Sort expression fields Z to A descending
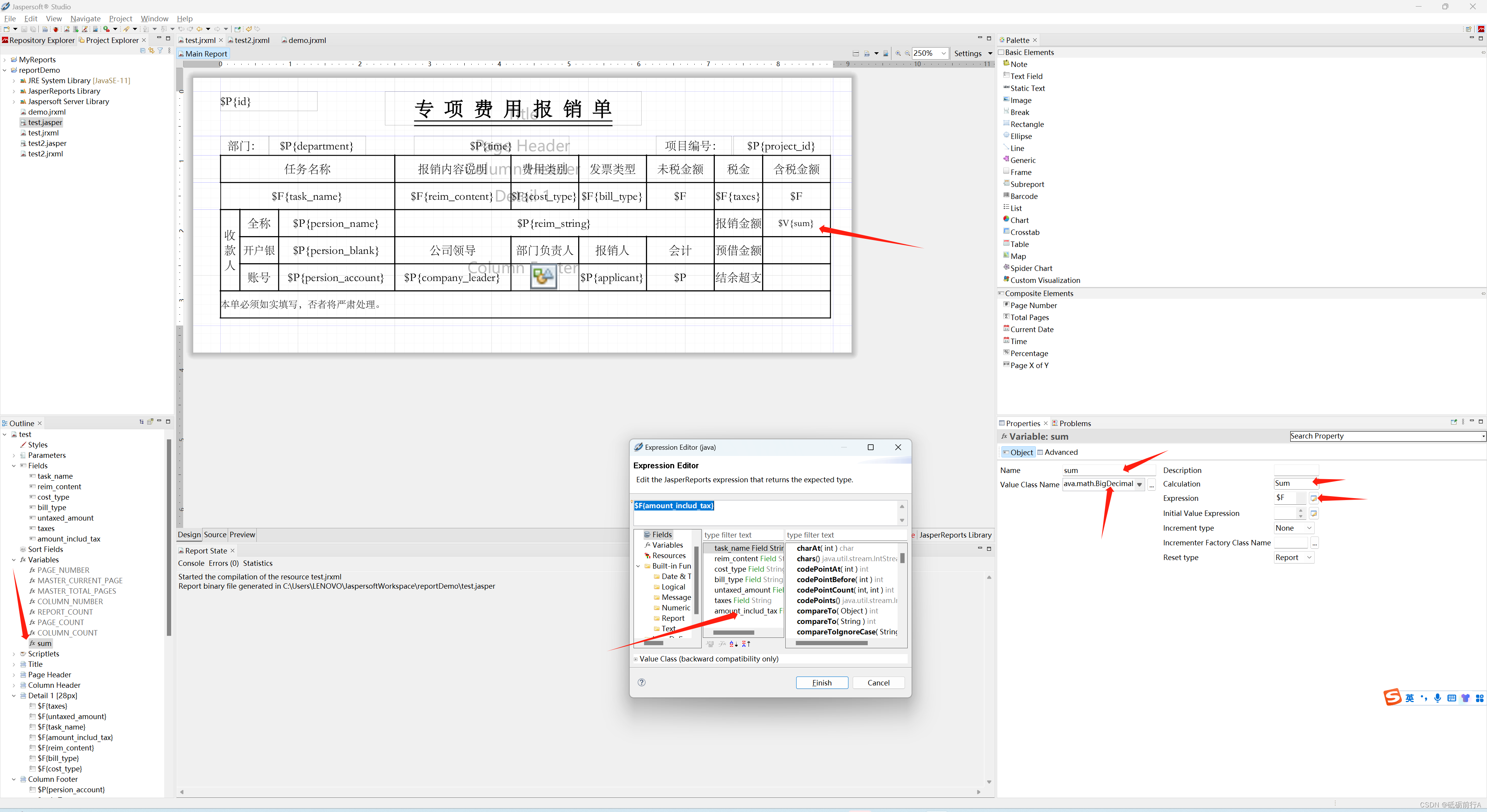Viewport: 1487px width, 812px height. 746,644
